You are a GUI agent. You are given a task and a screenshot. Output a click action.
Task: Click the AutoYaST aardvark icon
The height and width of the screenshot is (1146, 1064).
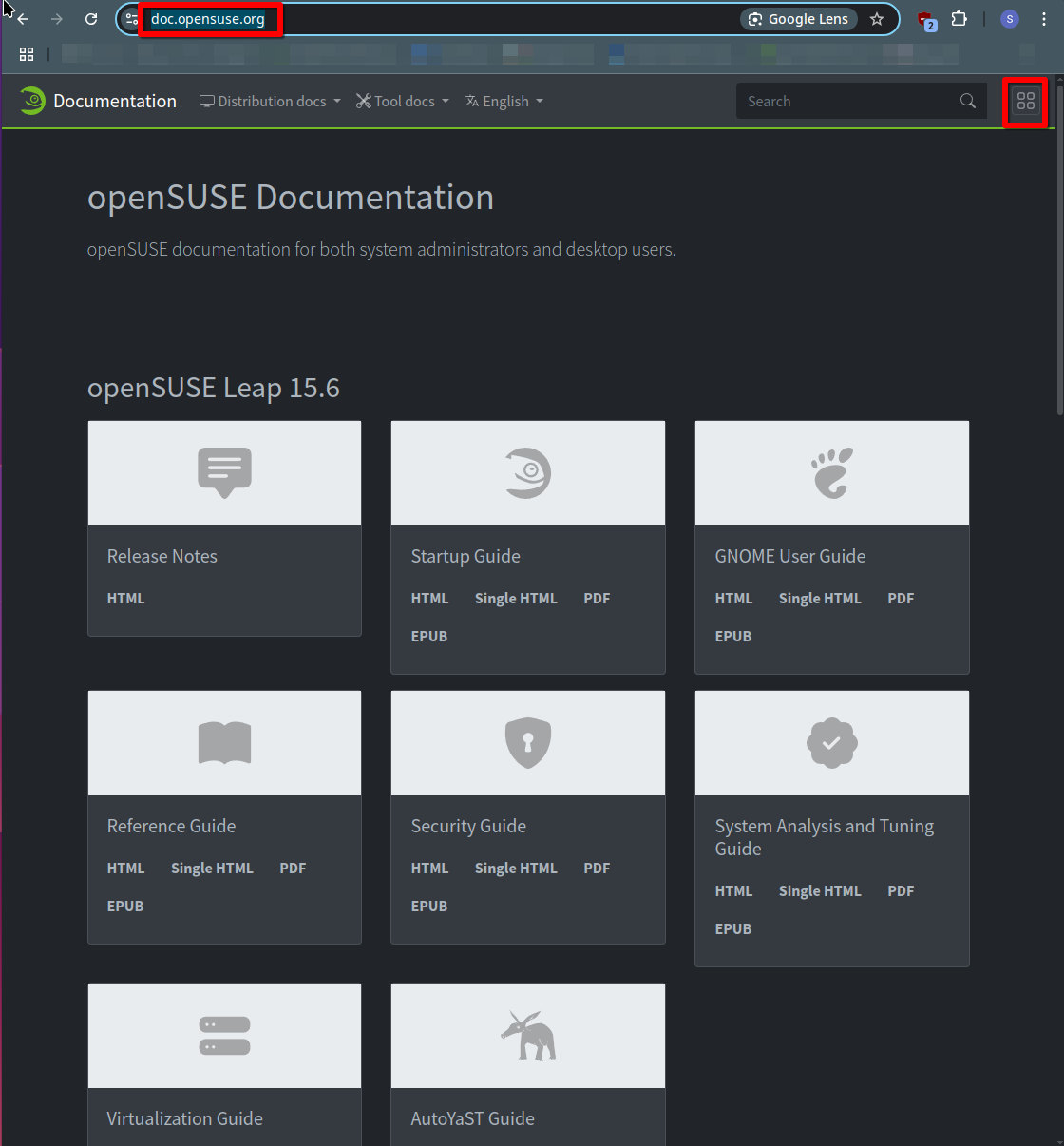(528, 1035)
